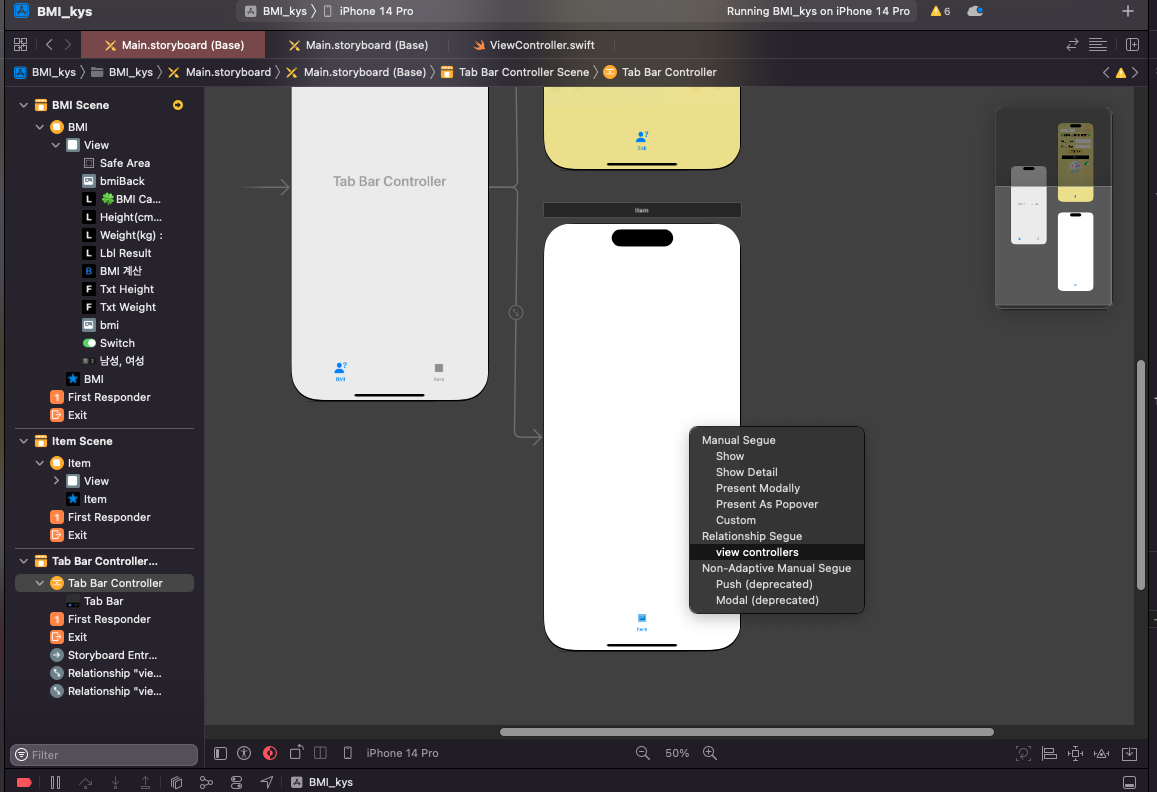The height and width of the screenshot is (792, 1157).
Task: Click the vertical canvas scrollbar
Action: pos(1141,475)
